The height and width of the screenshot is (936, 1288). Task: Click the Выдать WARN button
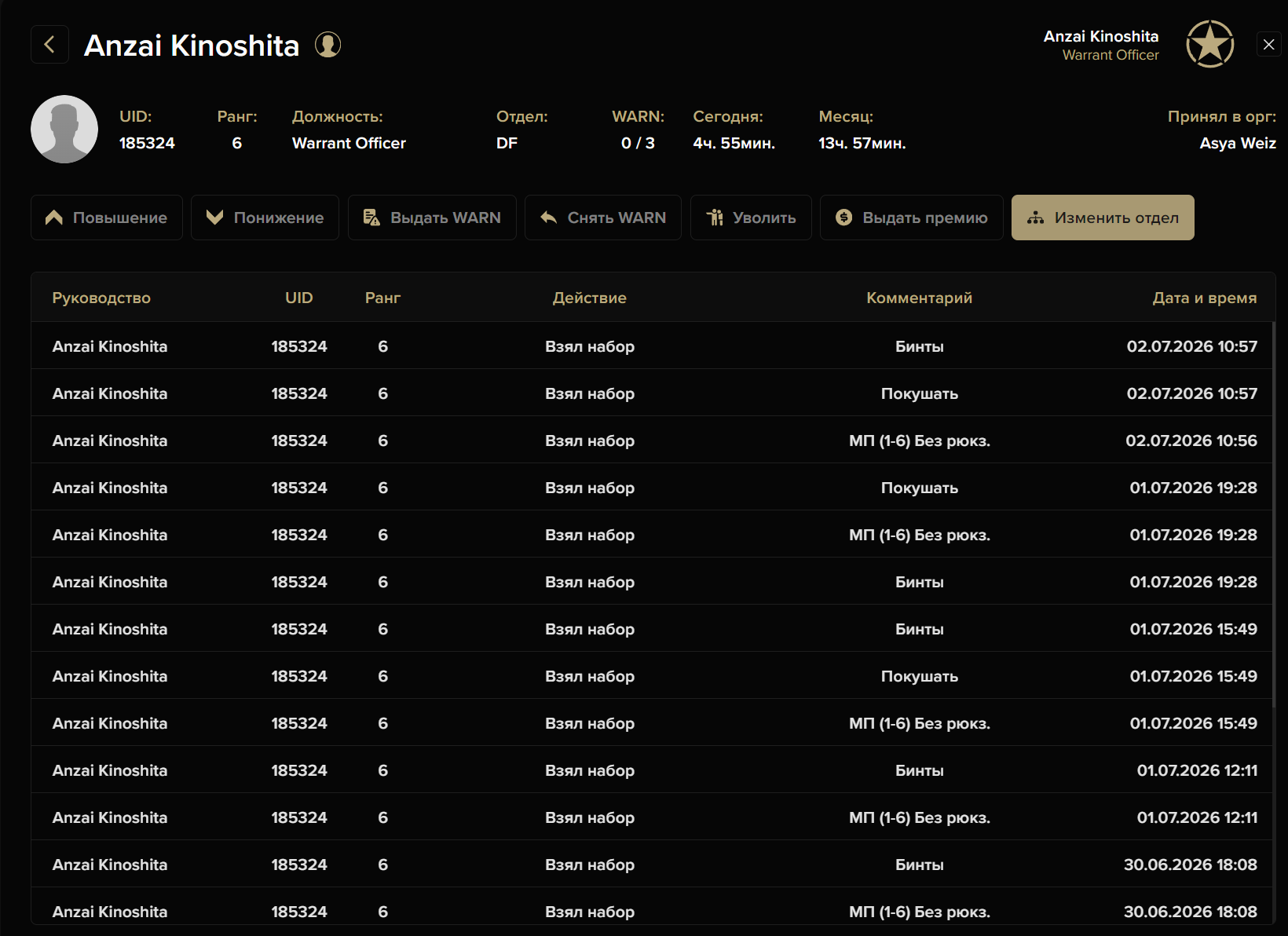pos(432,218)
